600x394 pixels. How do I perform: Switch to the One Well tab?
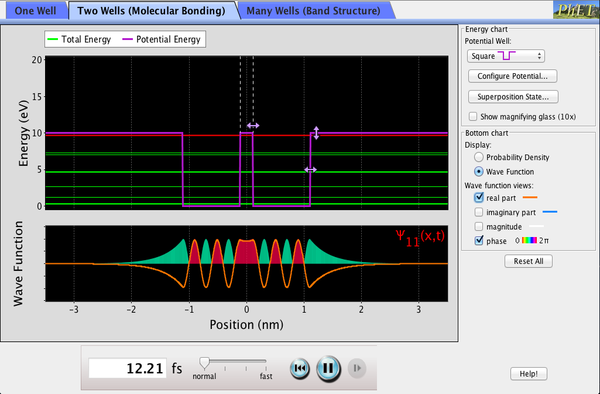coord(35,10)
